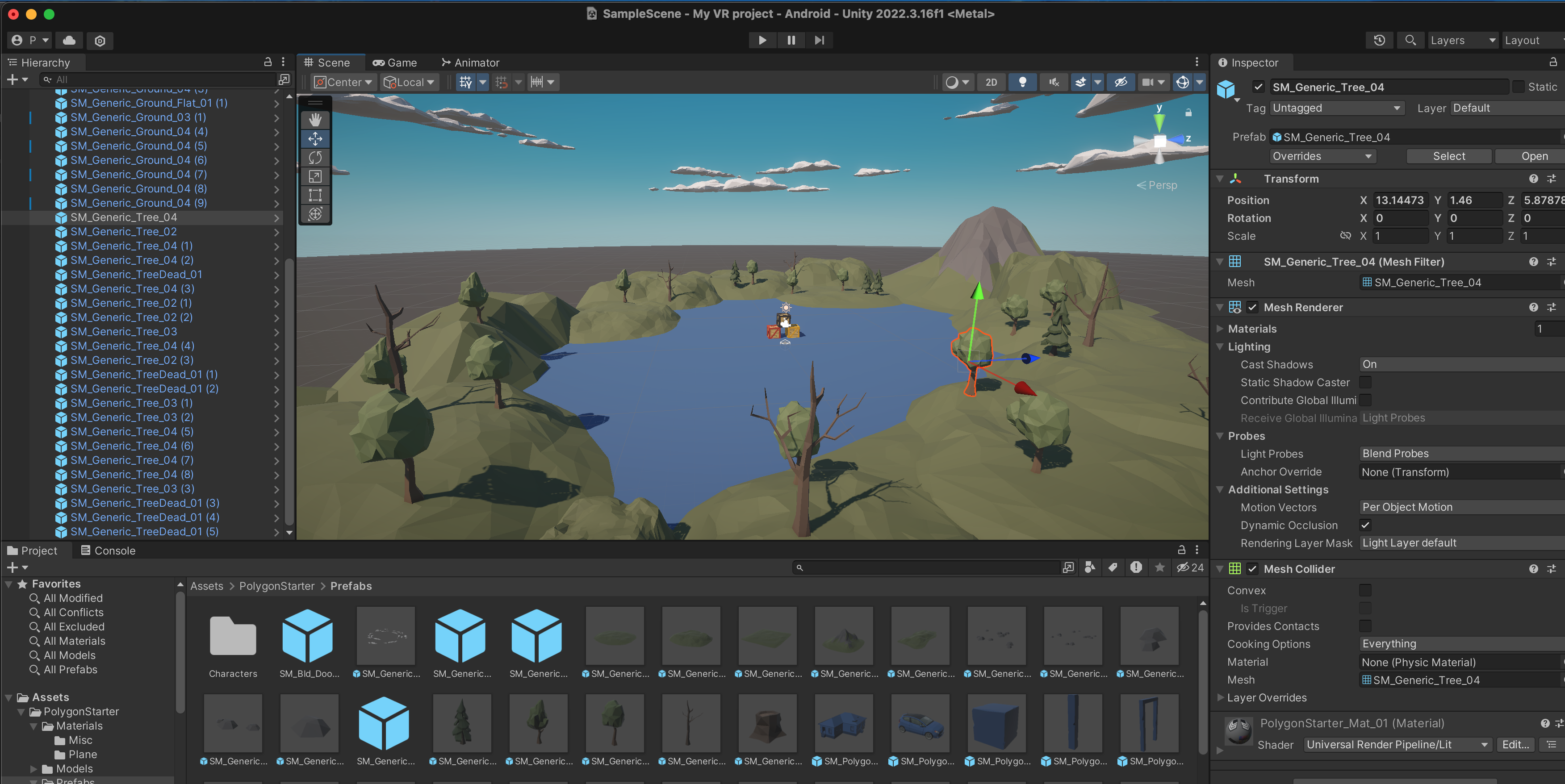Viewport: 1565px width, 784px height.
Task: Disable Dynamic Occlusion checkbox
Action: (x=1365, y=525)
